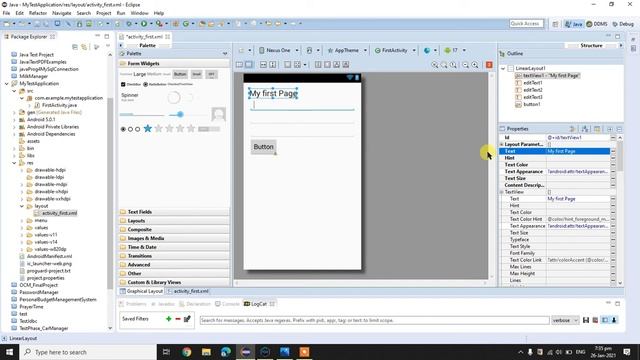Open the Layouts palette category
640x360 pixels.
coord(174,221)
